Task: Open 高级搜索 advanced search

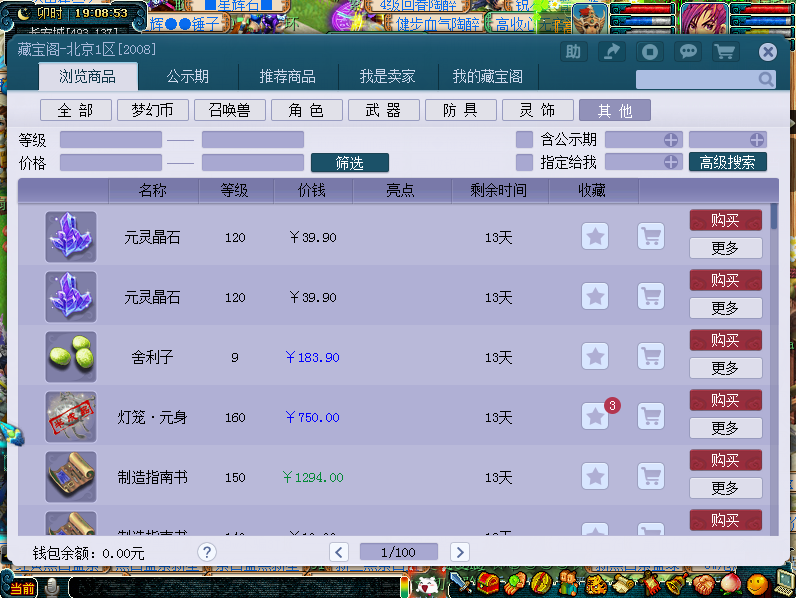Action: coord(728,162)
